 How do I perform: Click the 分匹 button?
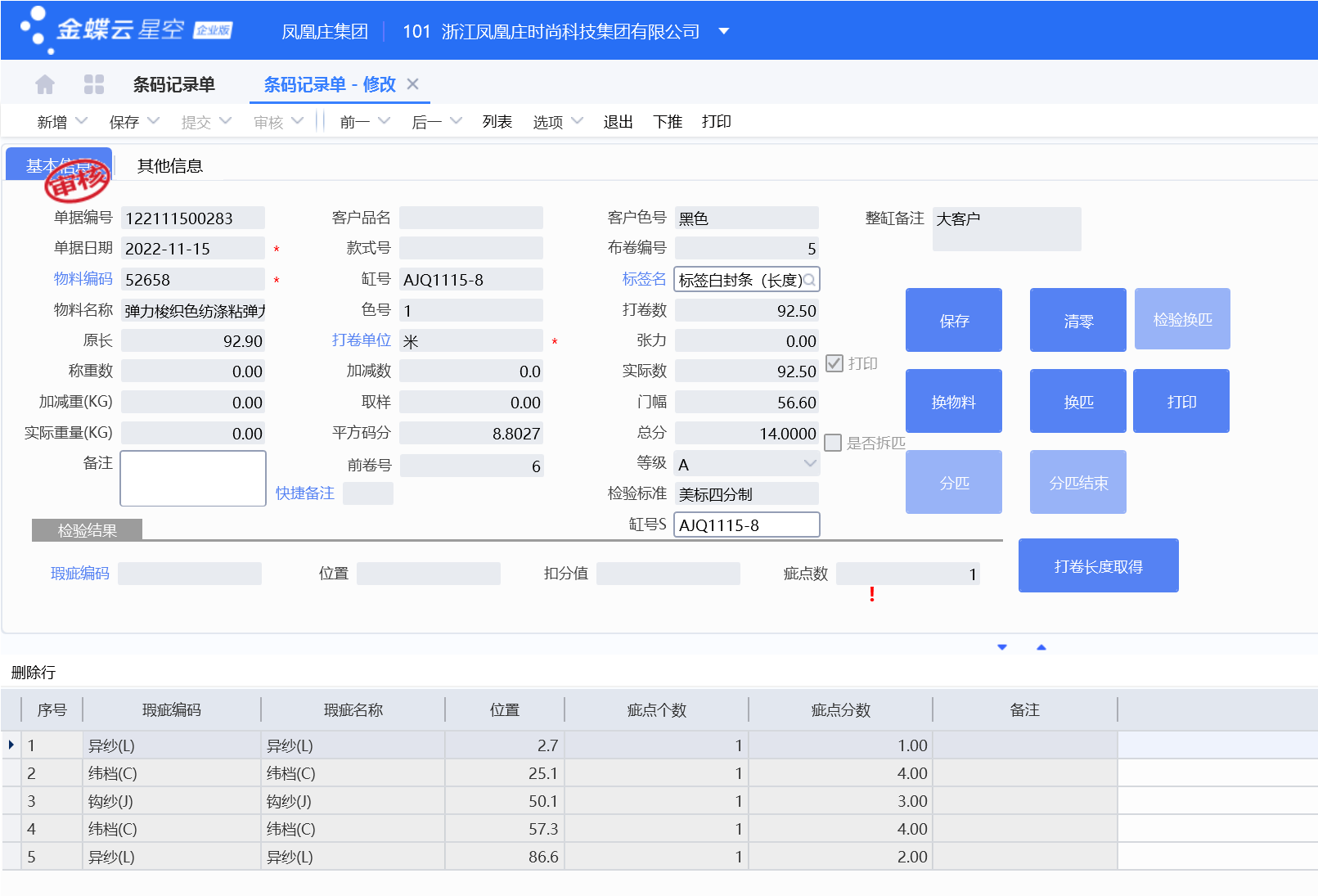(x=954, y=482)
